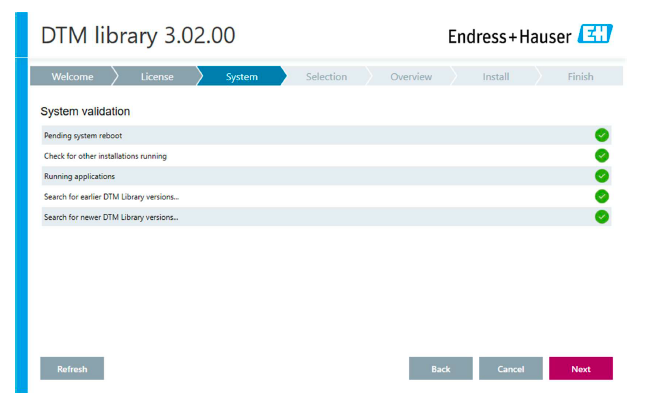Click green checkmark for Running applications

tap(601, 176)
